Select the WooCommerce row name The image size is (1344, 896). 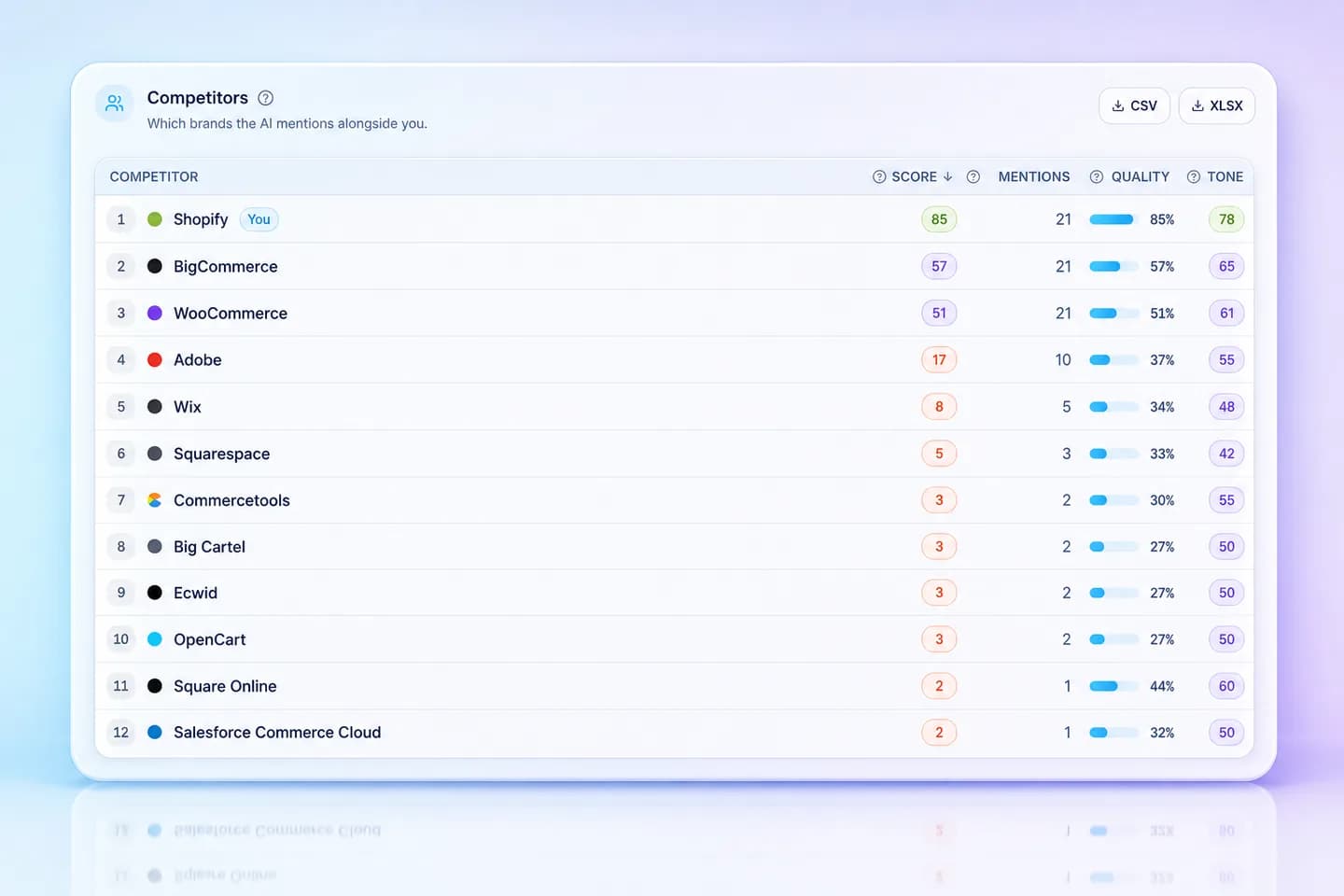pos(231,313)
